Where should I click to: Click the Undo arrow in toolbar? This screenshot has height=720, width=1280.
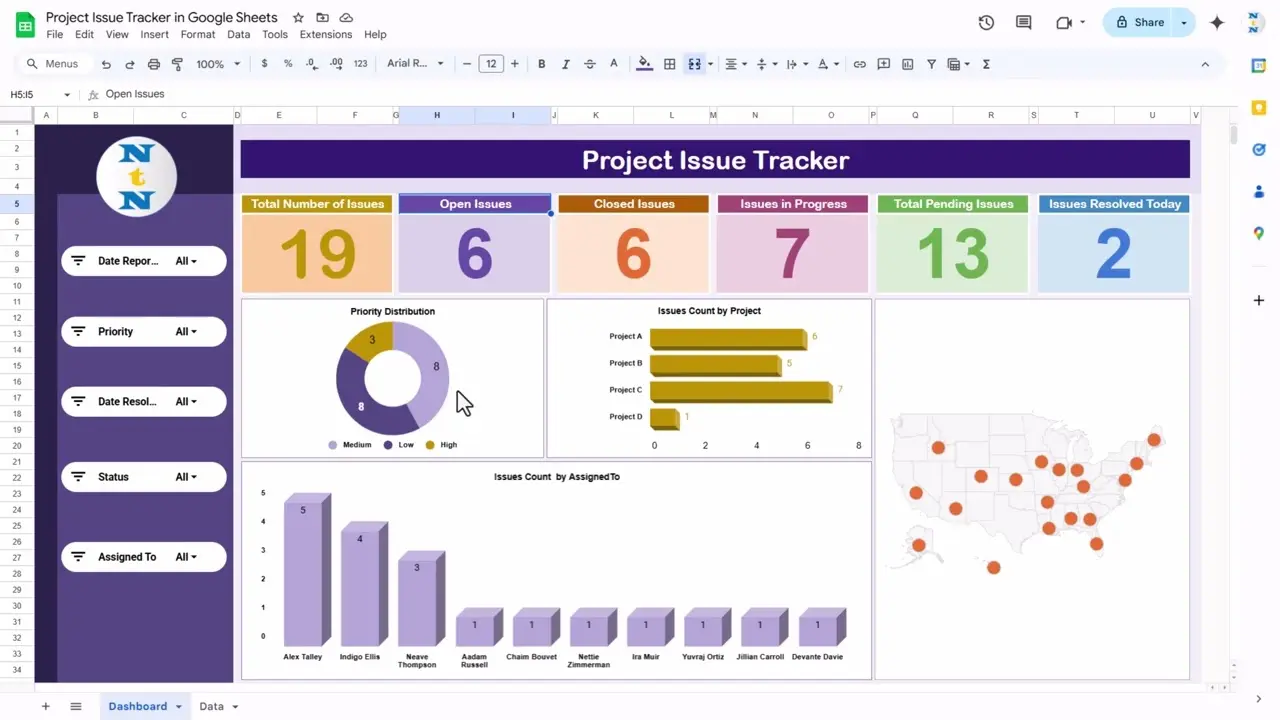pos(106,64)
